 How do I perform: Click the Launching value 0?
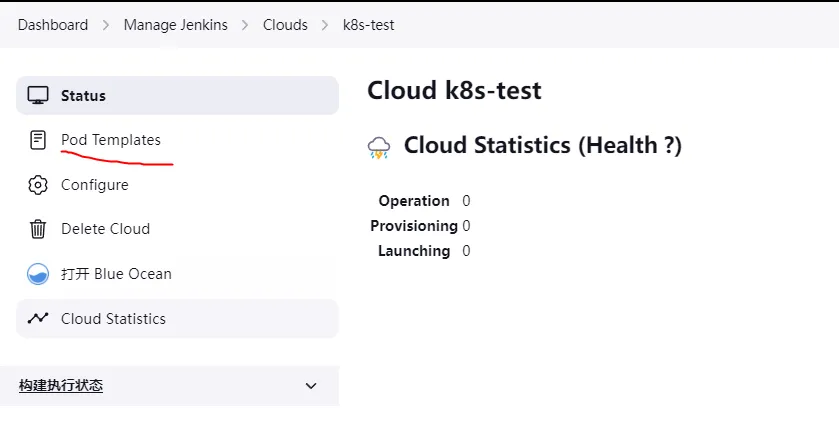[466, 251]
